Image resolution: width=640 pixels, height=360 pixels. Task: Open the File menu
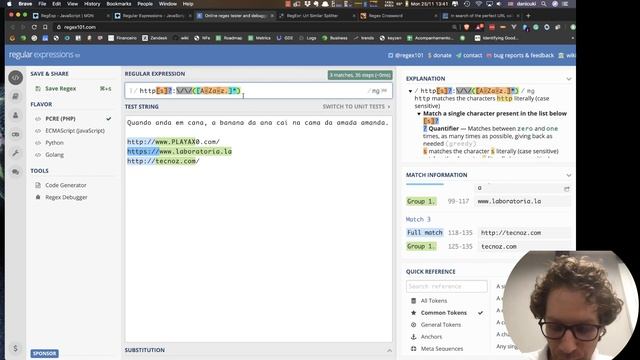click(42, 4)
